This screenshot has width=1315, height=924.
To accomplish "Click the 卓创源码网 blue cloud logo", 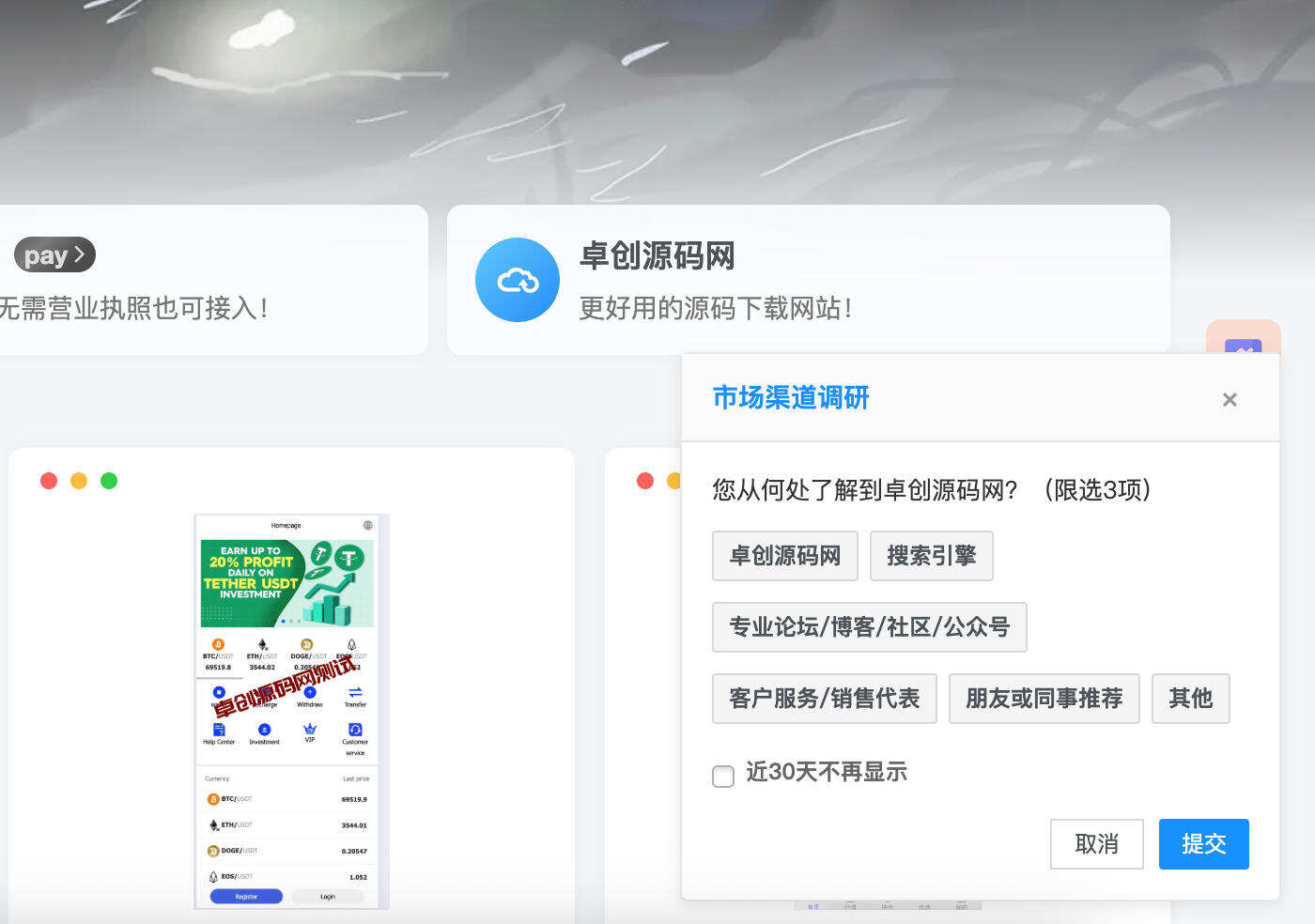I will pos(517,279).
